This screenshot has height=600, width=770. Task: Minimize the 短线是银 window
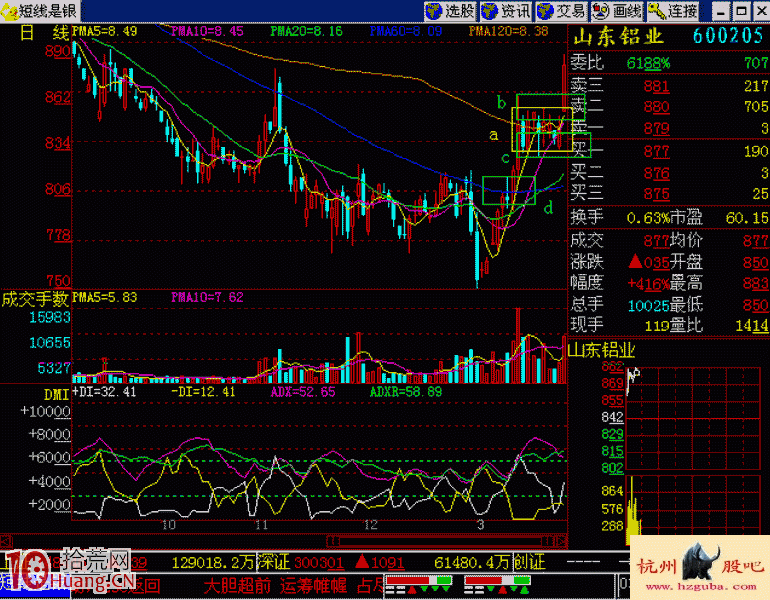(720, 11)
